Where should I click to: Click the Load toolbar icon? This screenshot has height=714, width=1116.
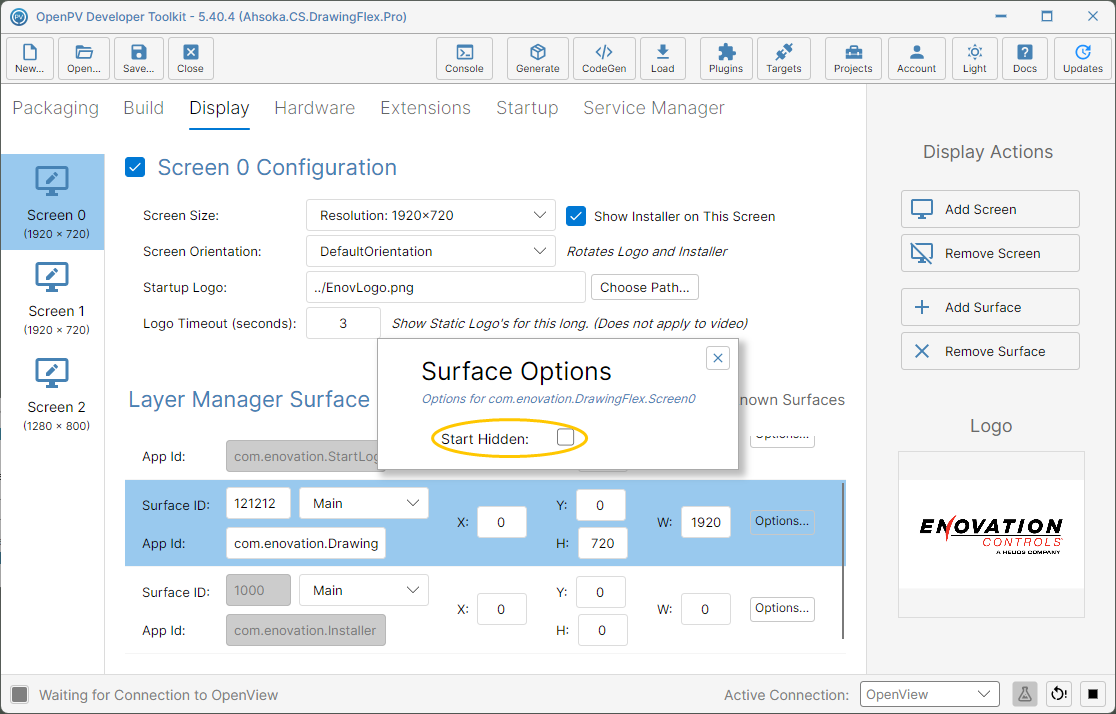663,58
